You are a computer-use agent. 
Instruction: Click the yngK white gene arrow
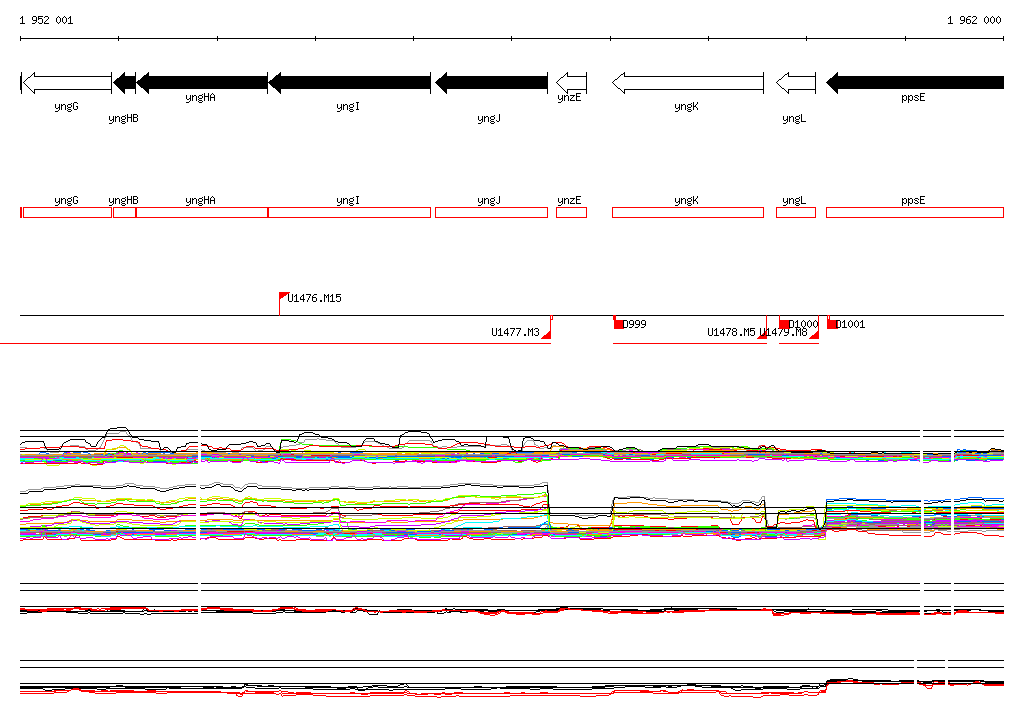(x=688, y=83)
